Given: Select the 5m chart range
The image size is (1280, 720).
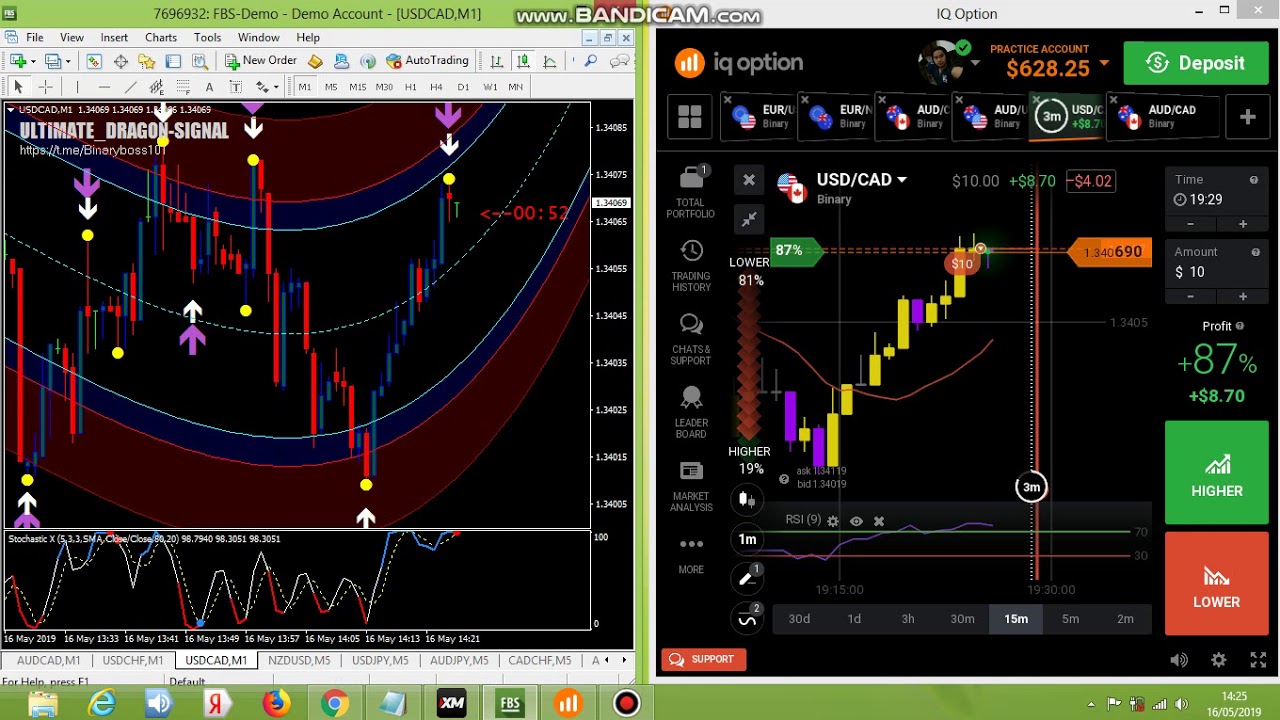Looking at the screenshot, I should pos(1070,619).
